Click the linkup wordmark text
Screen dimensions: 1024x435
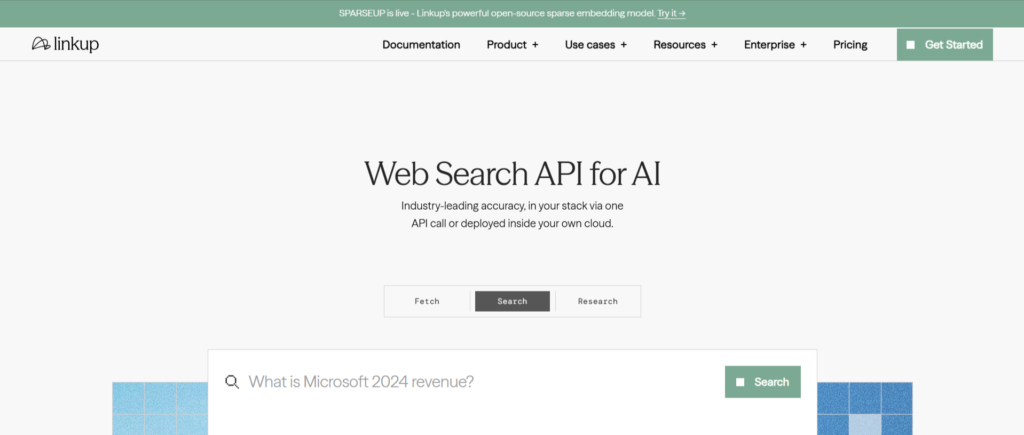(76, 44)
